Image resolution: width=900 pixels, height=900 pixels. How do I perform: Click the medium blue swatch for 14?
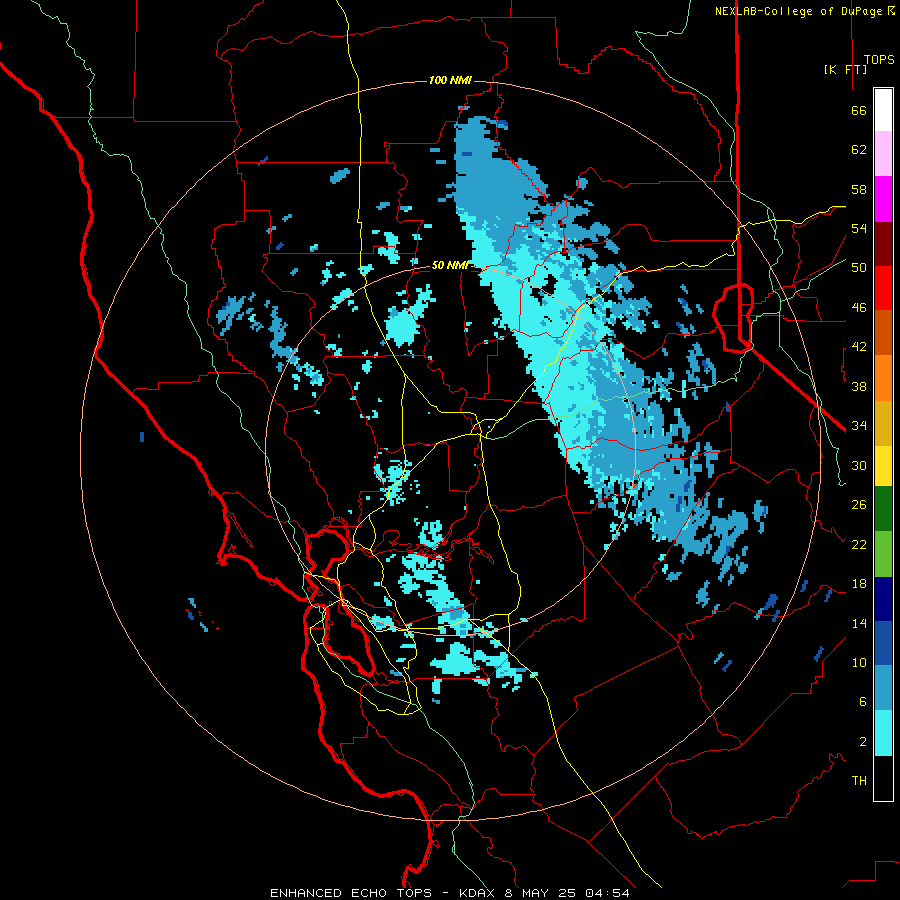click(883, 643)
